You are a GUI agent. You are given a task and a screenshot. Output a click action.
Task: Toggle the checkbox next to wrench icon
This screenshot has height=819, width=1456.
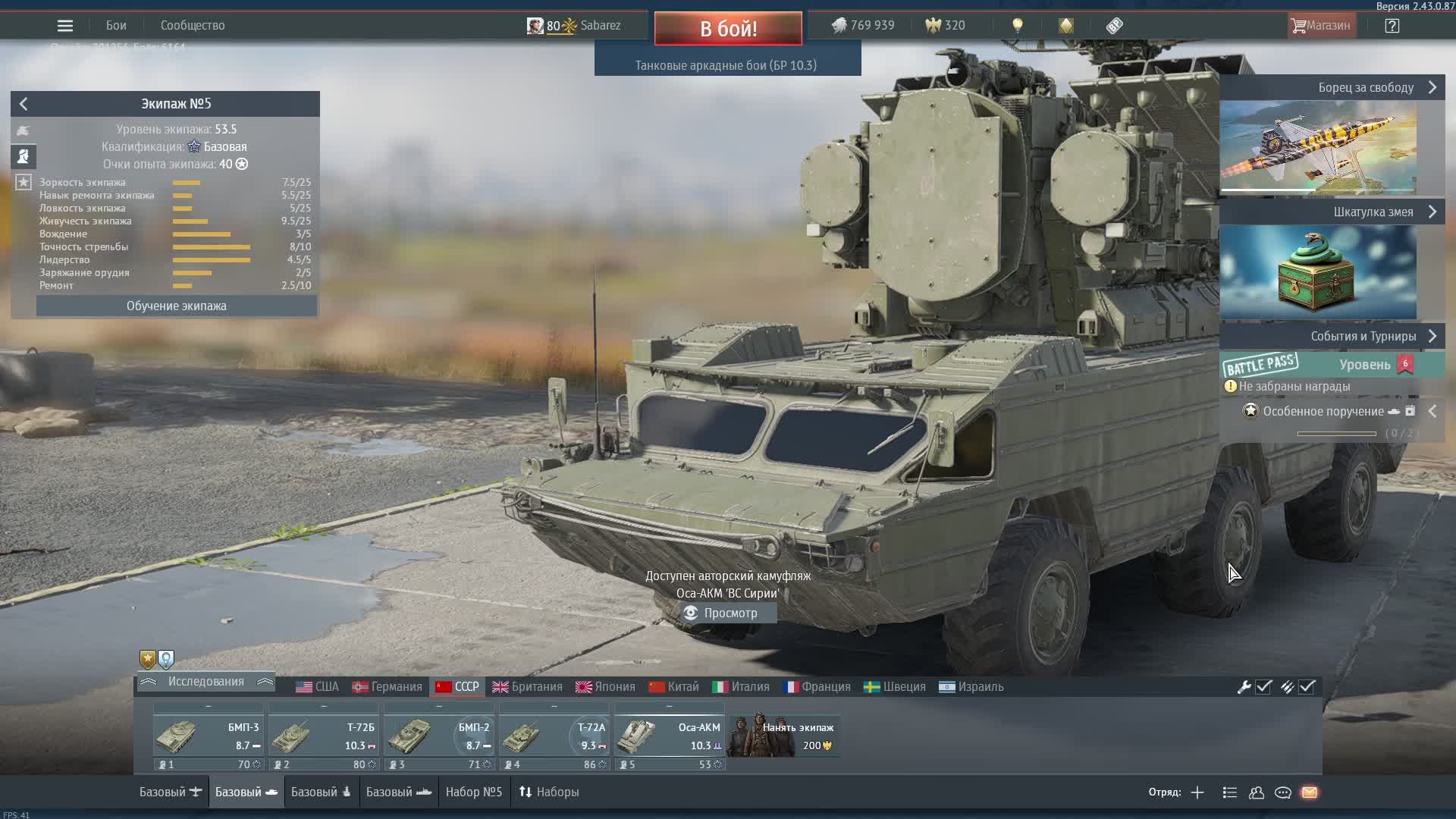(1263, 687)
